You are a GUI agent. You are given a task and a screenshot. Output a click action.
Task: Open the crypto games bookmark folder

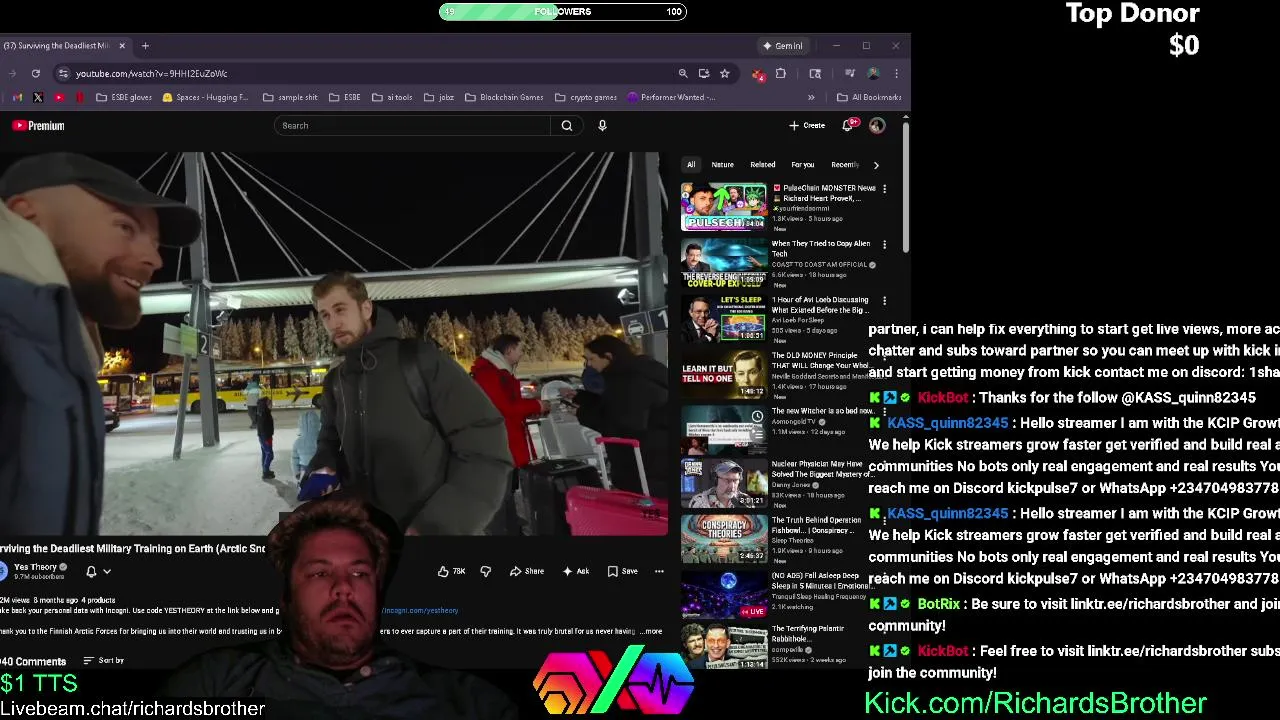point(586,97)
